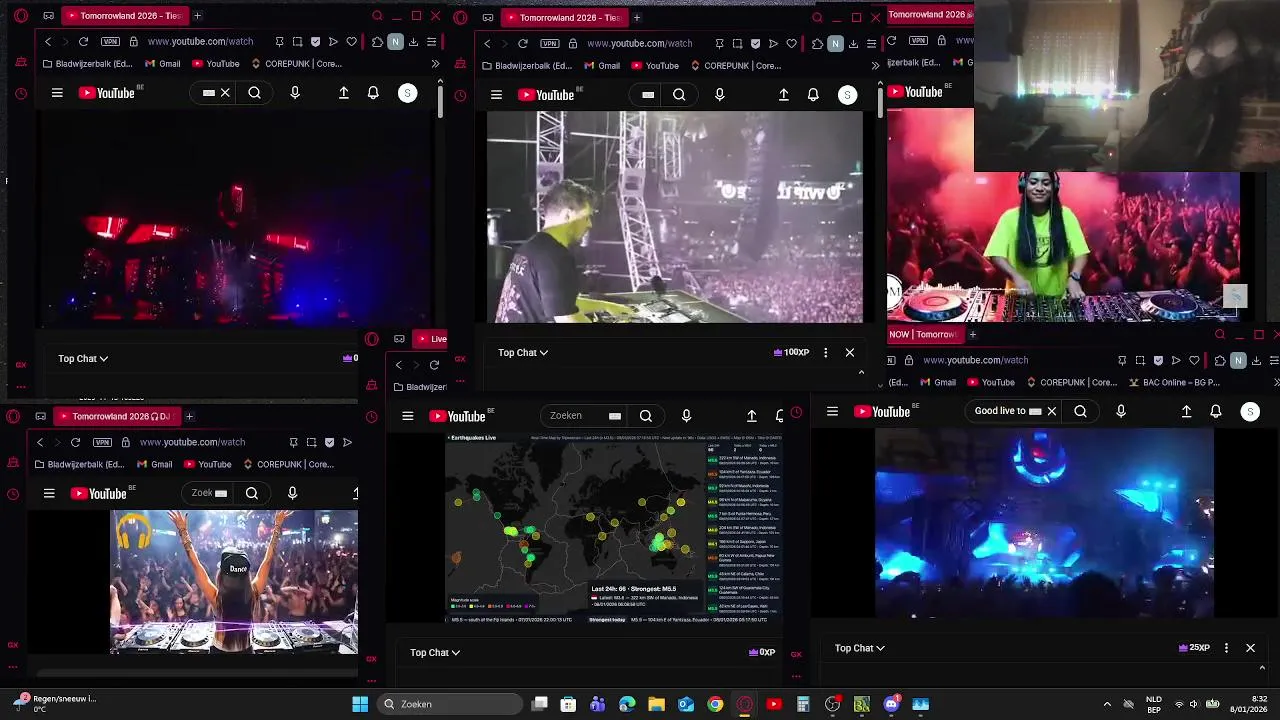1280x720 pixels.
Task: Expand Top Chat dropdown in bottom-right window
Action: (860, 648)
